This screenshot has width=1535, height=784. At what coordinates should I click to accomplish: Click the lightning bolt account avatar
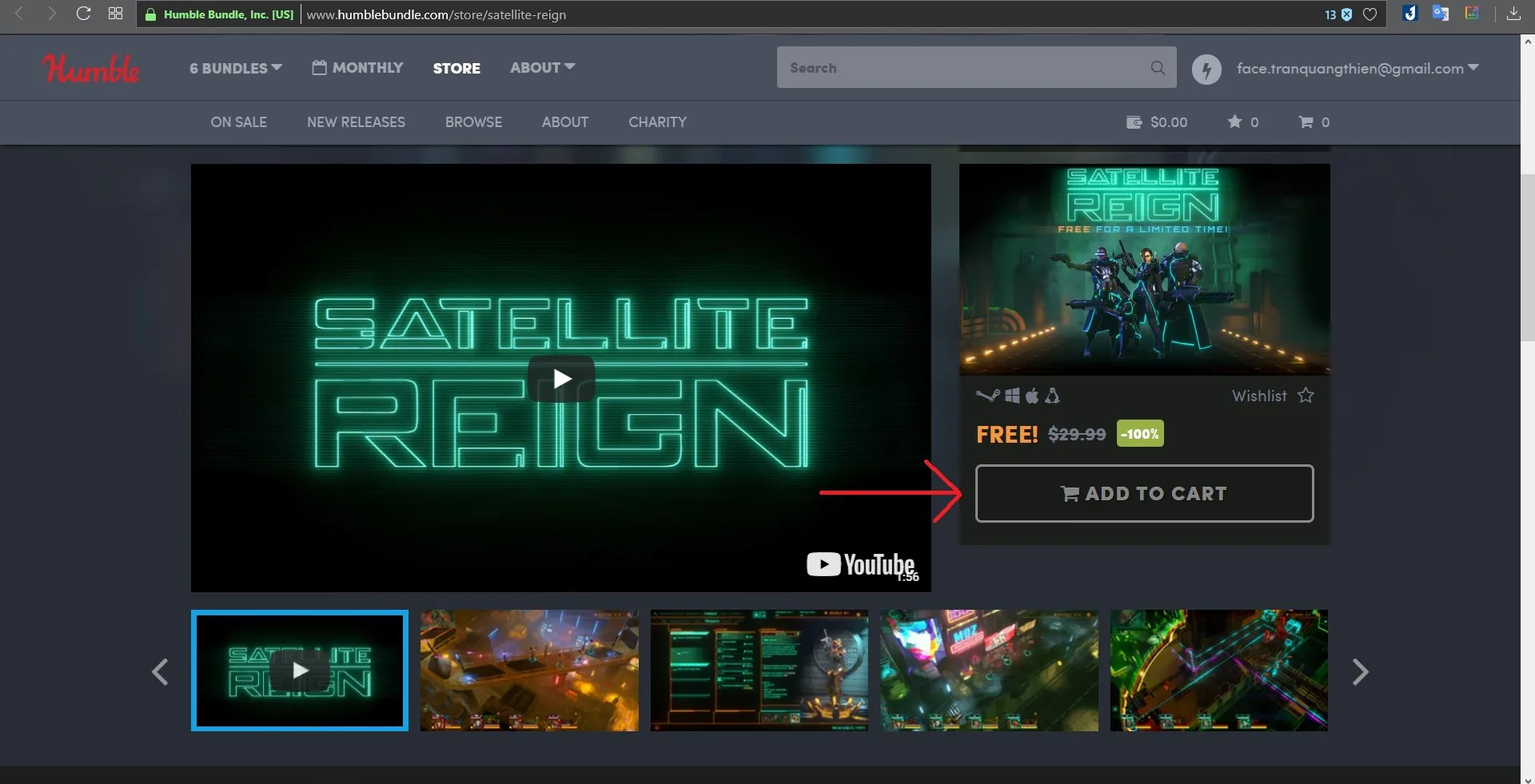tap(1206, 69)
